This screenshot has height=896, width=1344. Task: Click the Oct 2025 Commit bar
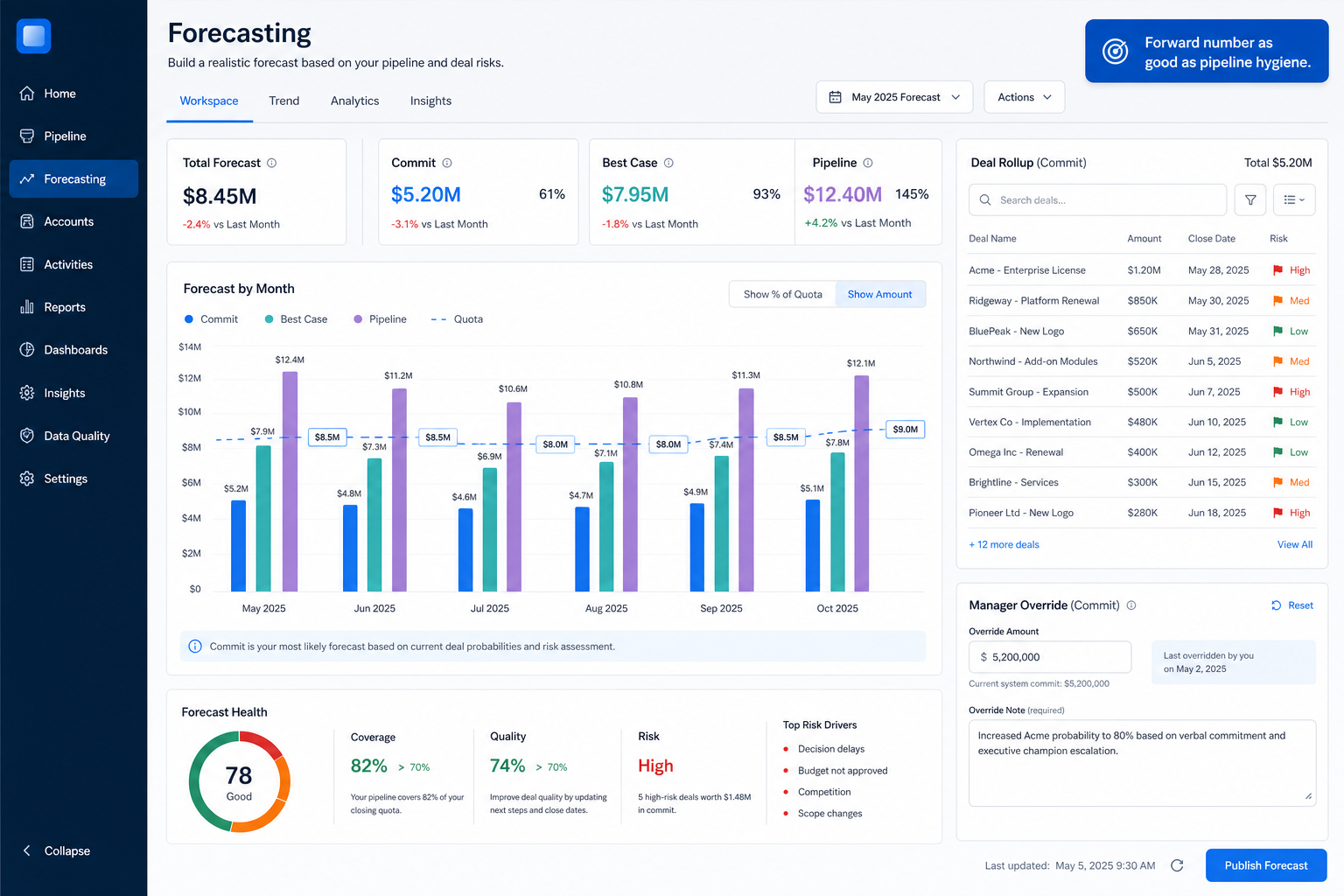pos(813,545)
